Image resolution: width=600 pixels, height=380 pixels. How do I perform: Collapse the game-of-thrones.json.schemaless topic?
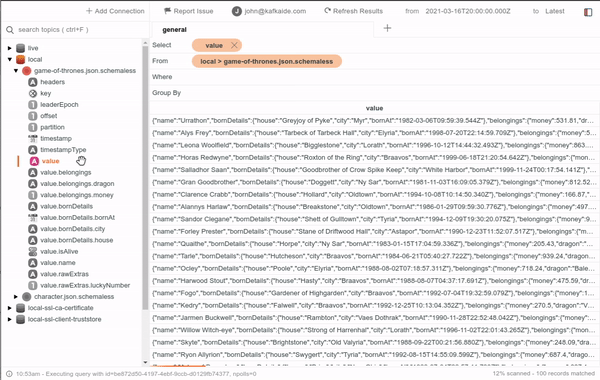click(16, 71)
